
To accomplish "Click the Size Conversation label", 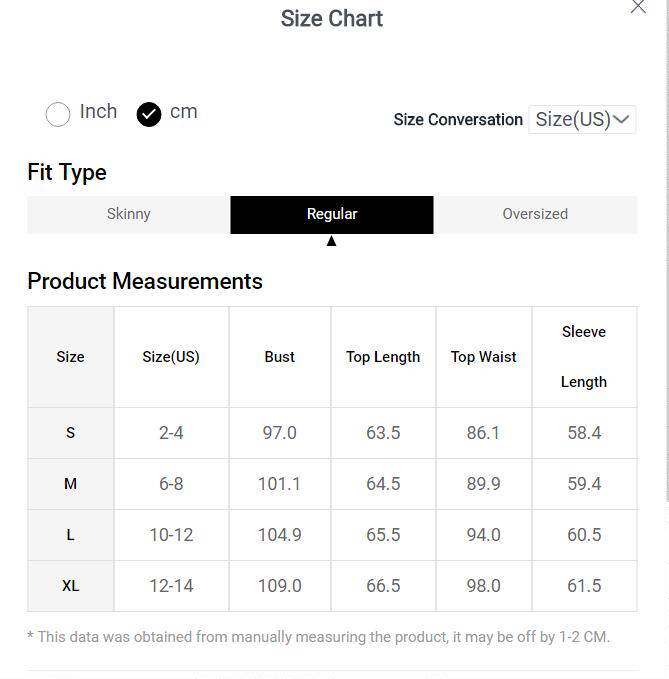I will pos(458,120).
